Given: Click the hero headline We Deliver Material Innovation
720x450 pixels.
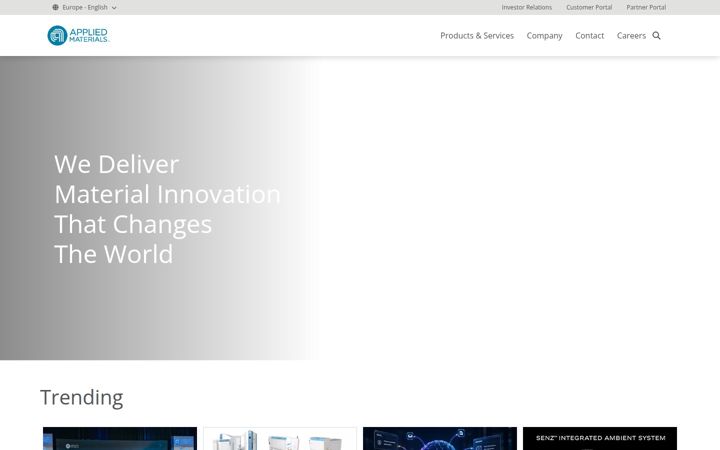Looking at the screenshot, I should tap(167, 209).
